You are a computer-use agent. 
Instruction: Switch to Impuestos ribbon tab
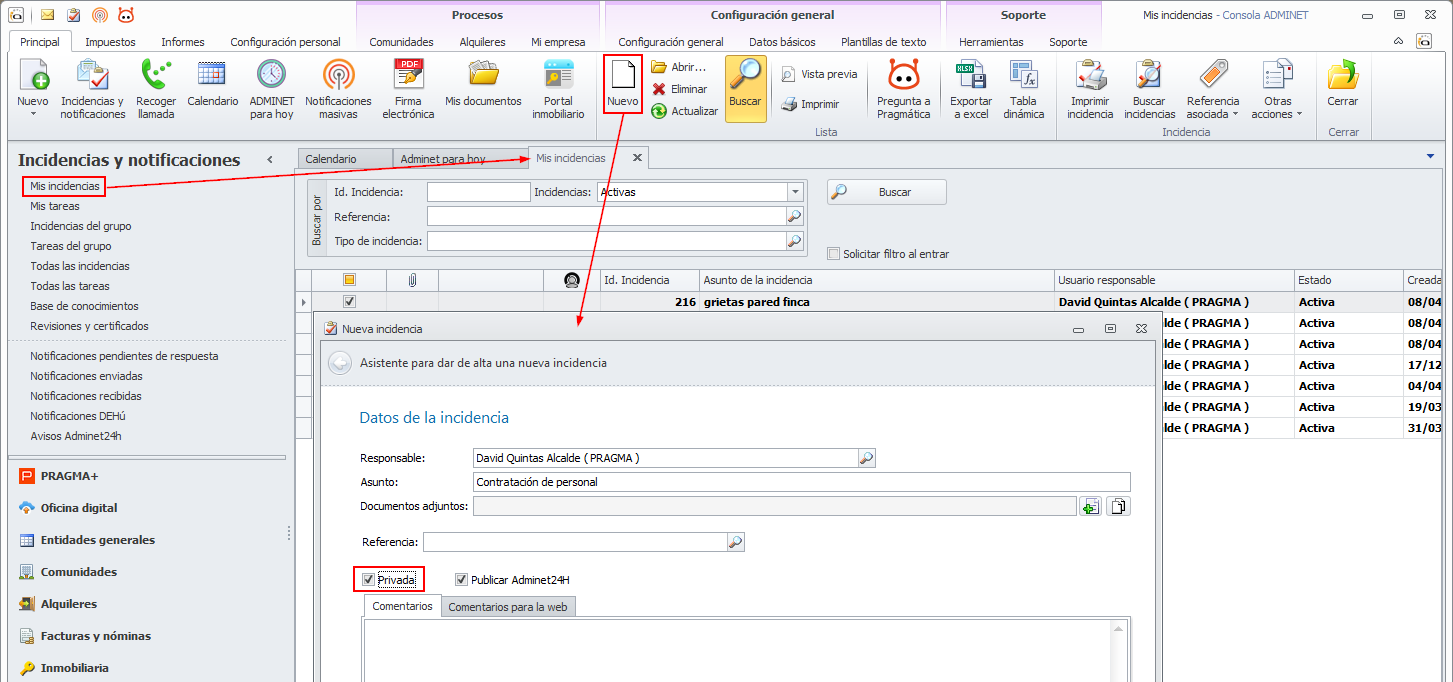[x=110, y=42]
